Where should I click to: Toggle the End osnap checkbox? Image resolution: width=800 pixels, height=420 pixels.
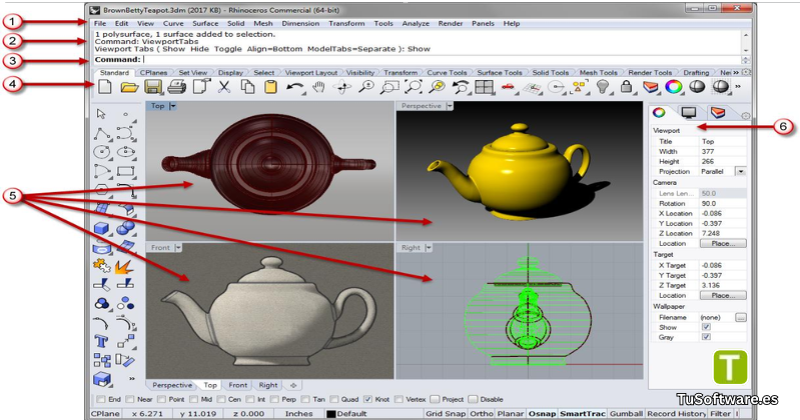tap(101, 399)
